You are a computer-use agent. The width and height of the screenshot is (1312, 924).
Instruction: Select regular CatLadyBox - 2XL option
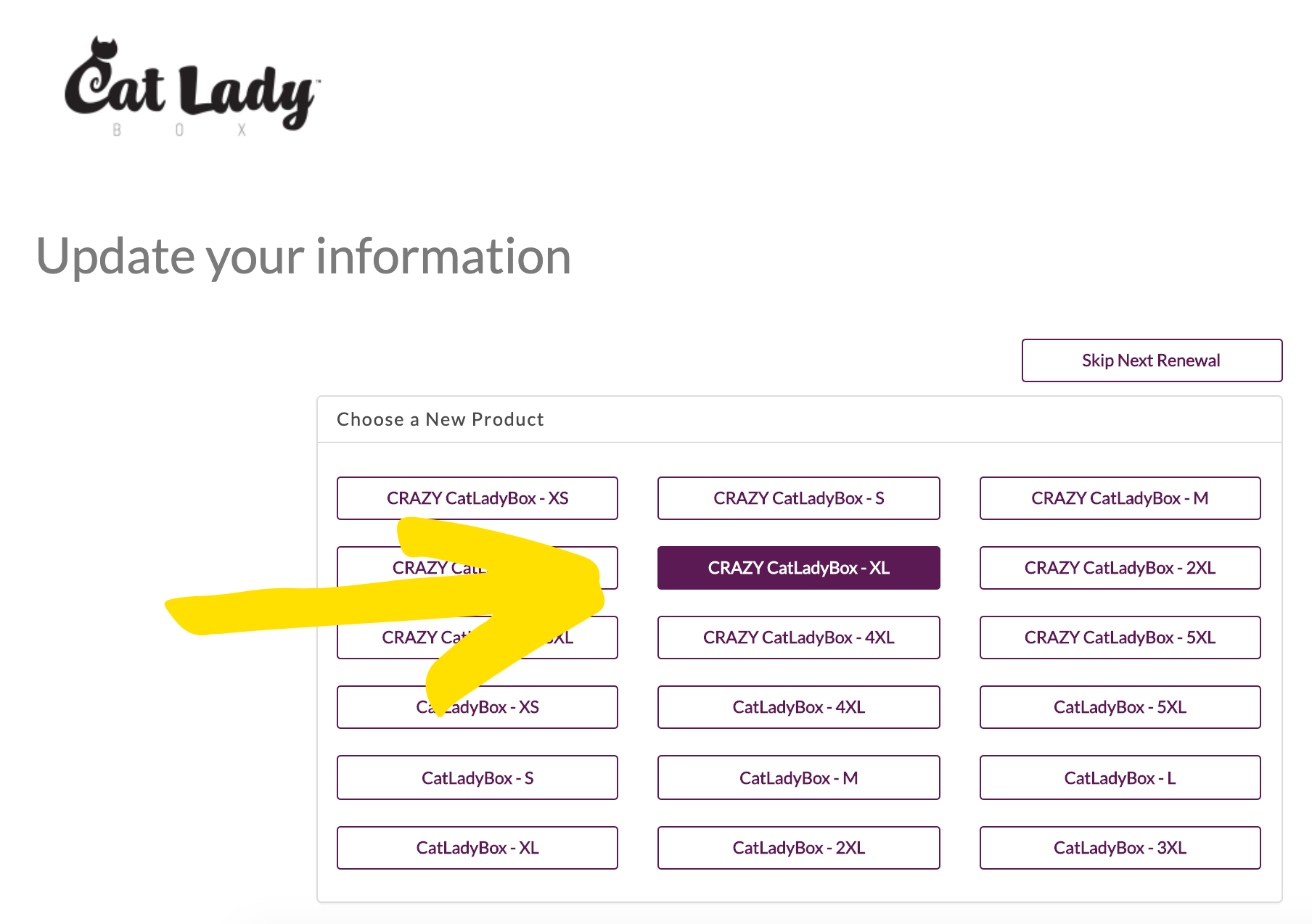tap(798, 848)
